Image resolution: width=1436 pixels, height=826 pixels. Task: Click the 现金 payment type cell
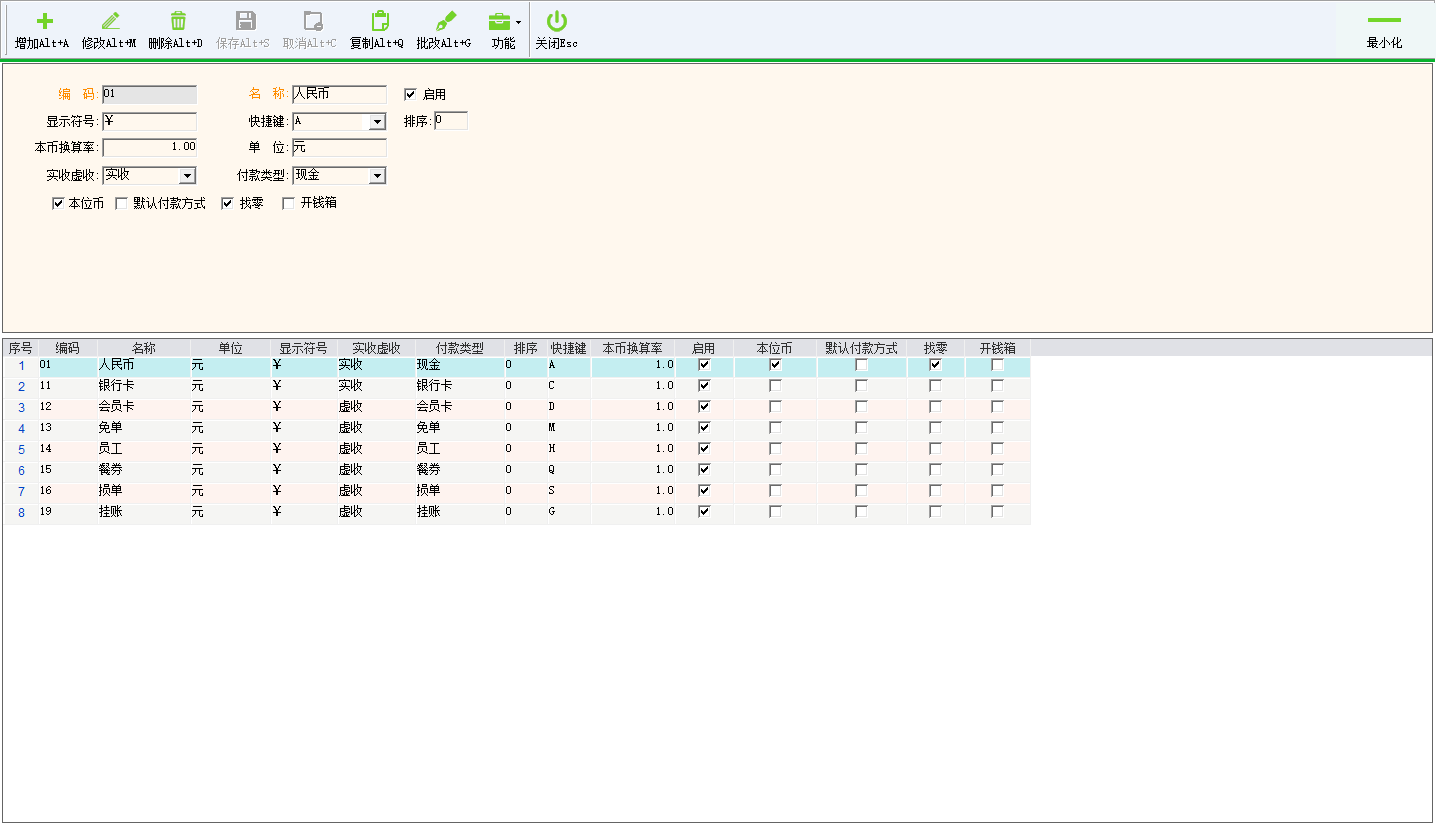pos(460,365)
